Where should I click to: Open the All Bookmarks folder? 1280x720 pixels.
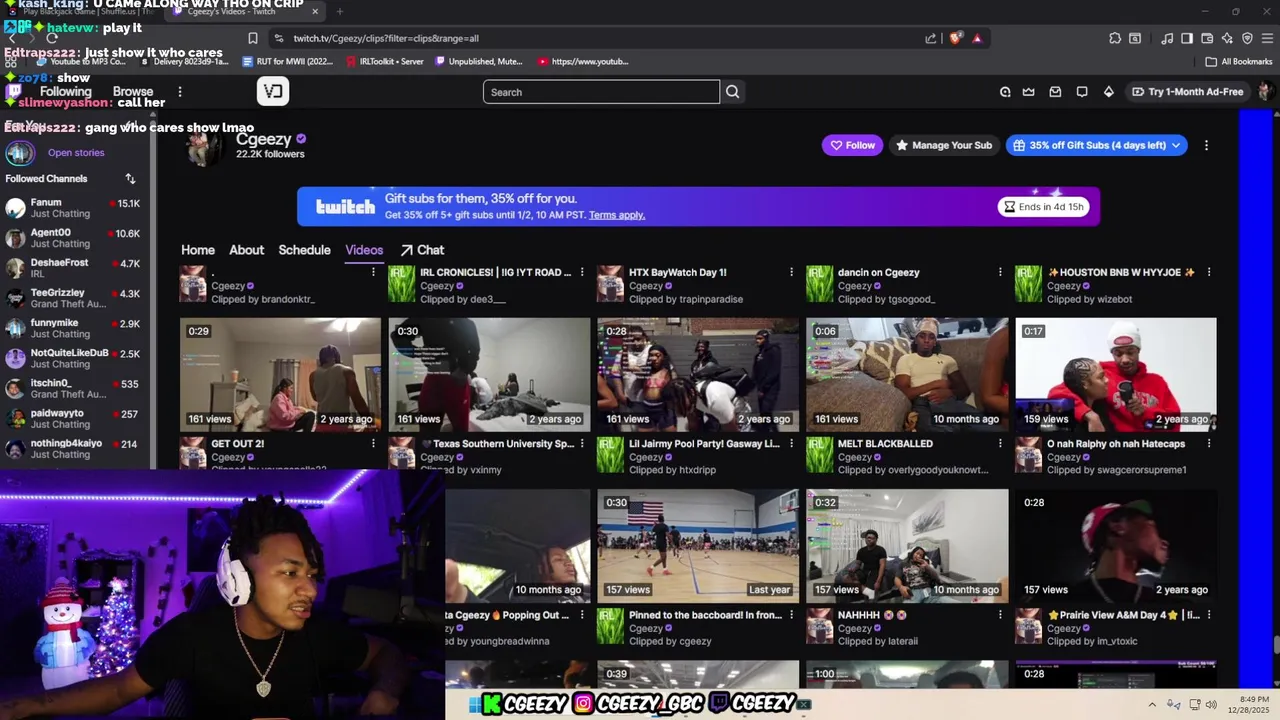[x=1239, y=61]
